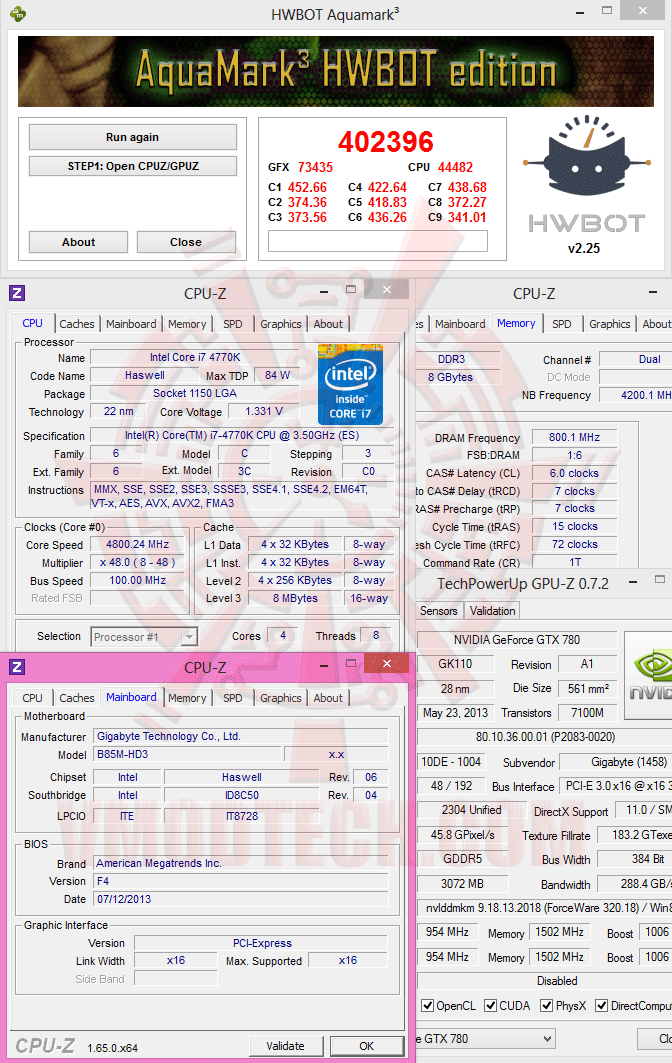Click the CPU score 44482
Screen dimensions: 672x1063
click(x=455, y=167)
